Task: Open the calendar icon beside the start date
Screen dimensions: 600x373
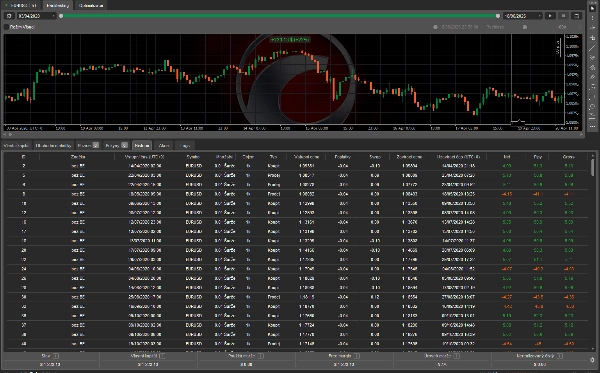Action: click(9, 16)
